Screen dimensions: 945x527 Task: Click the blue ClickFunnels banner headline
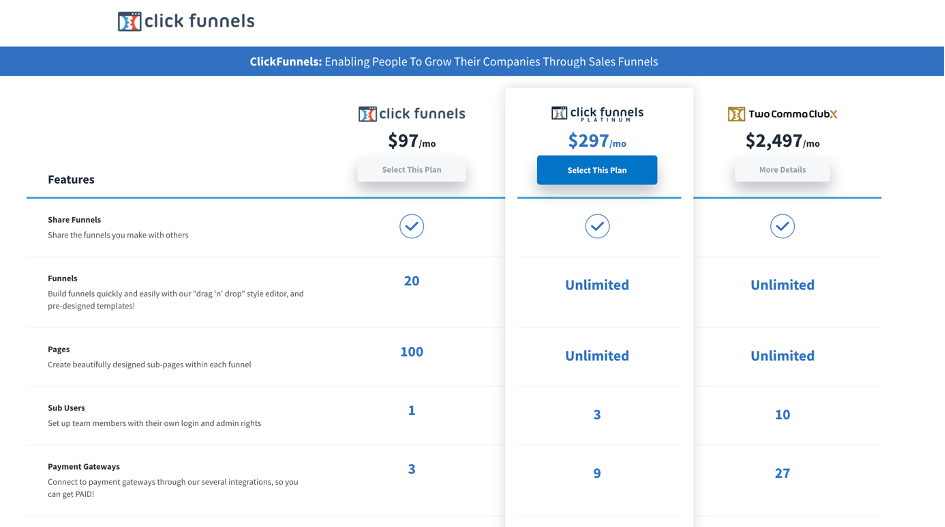(x=454, y=62)
